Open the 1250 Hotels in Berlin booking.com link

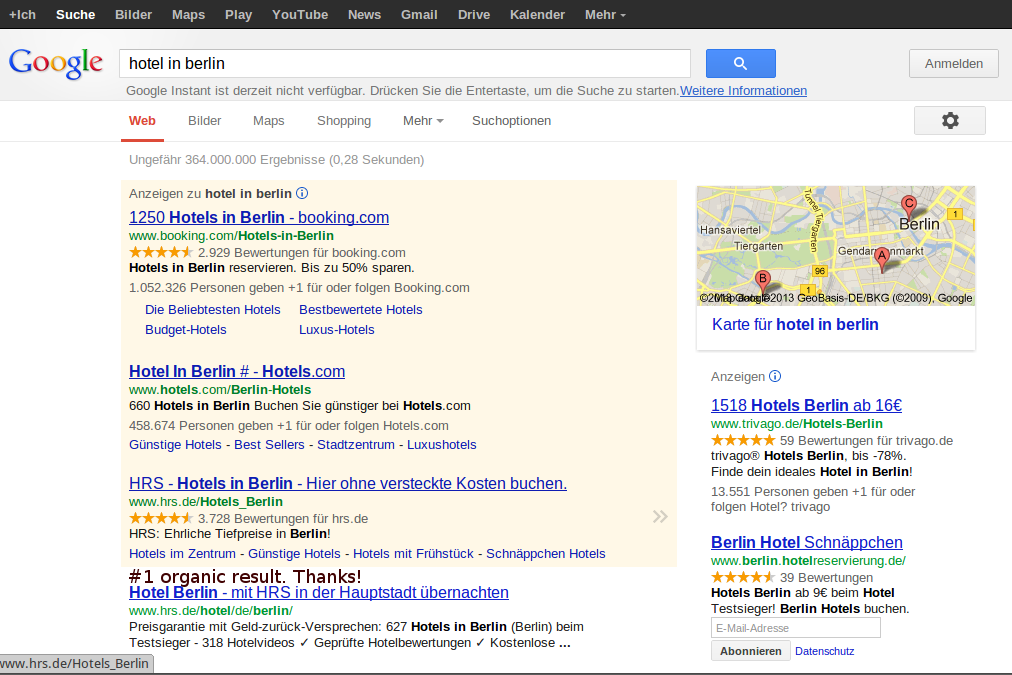pyautogui.click(x=258, y=217)
